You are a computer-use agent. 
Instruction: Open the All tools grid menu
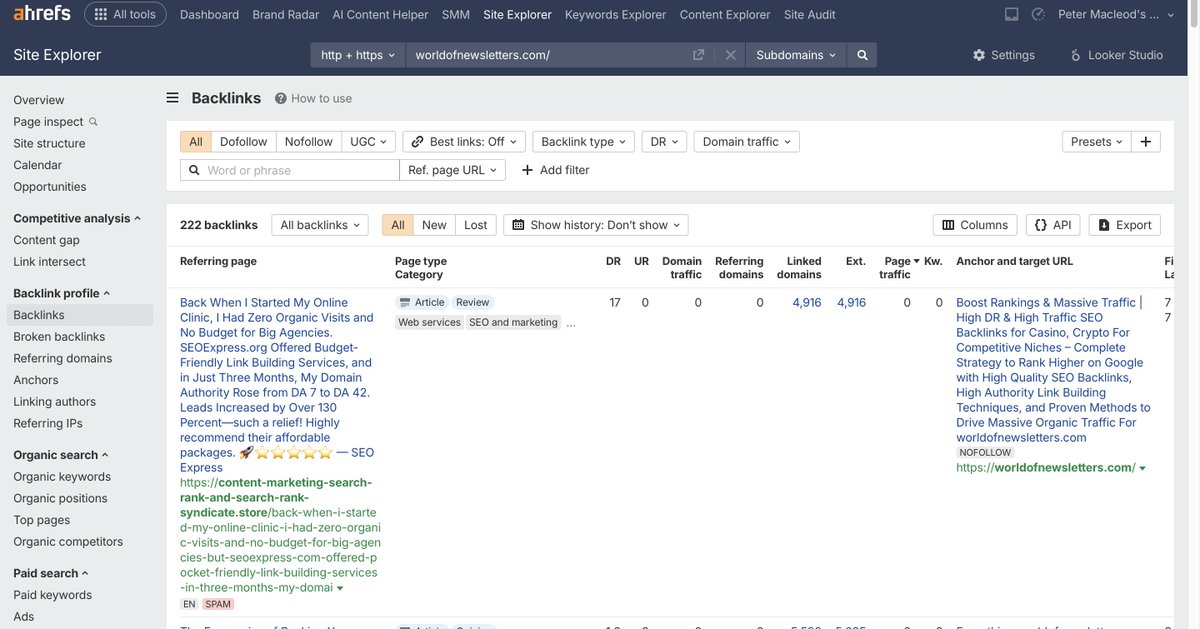tap(126, 14)
